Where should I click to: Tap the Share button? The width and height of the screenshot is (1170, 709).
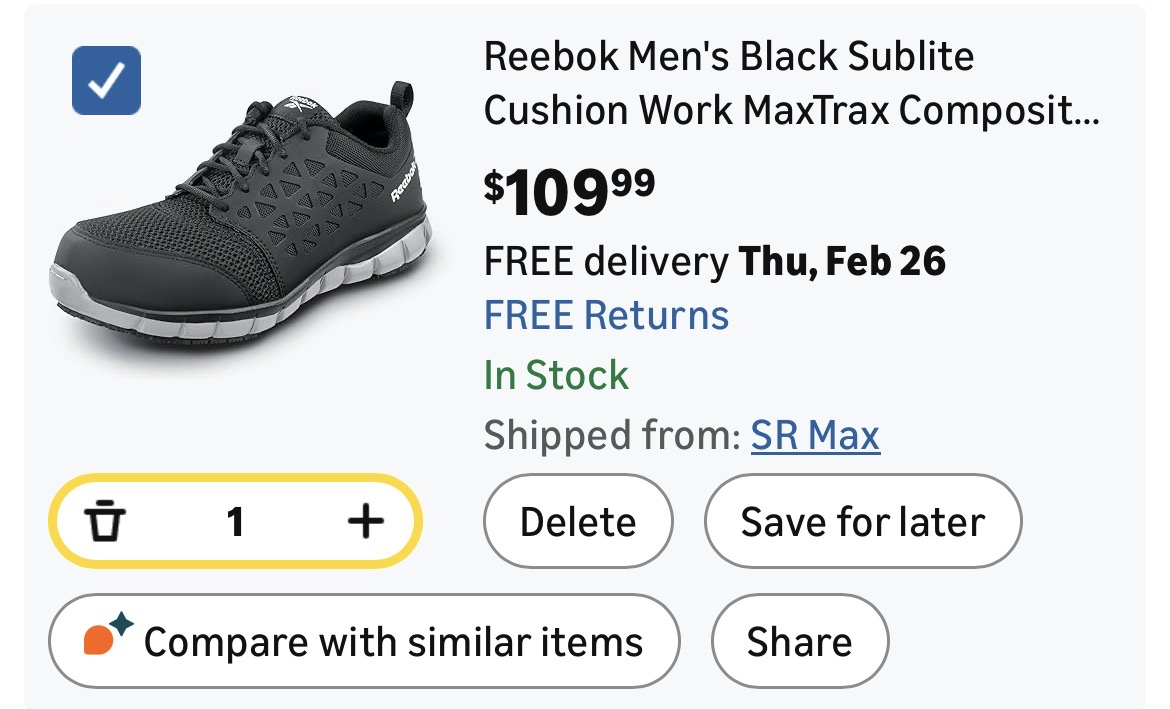point(799,642)
